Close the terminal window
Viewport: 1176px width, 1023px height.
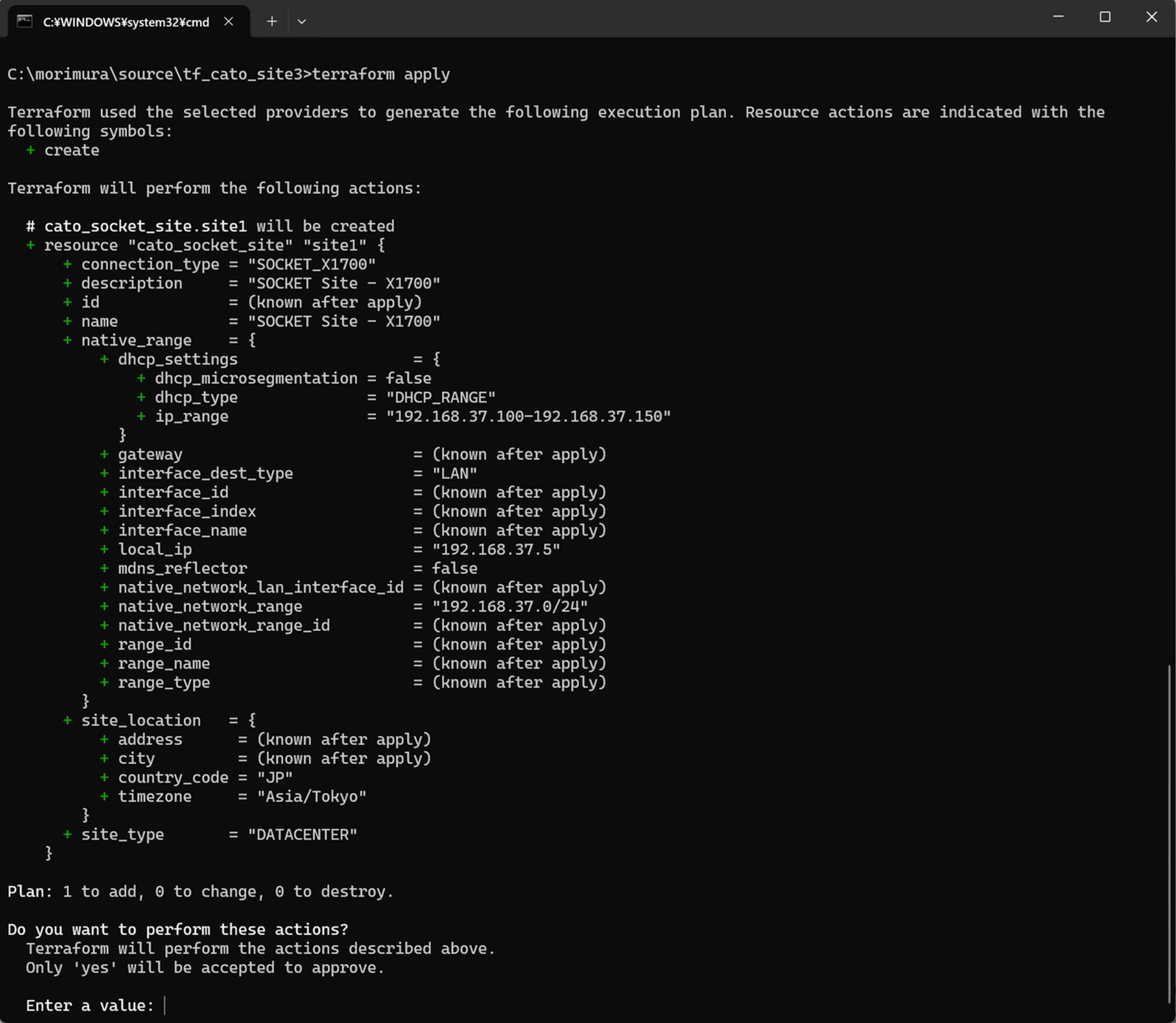click(x=1151, y=17)
